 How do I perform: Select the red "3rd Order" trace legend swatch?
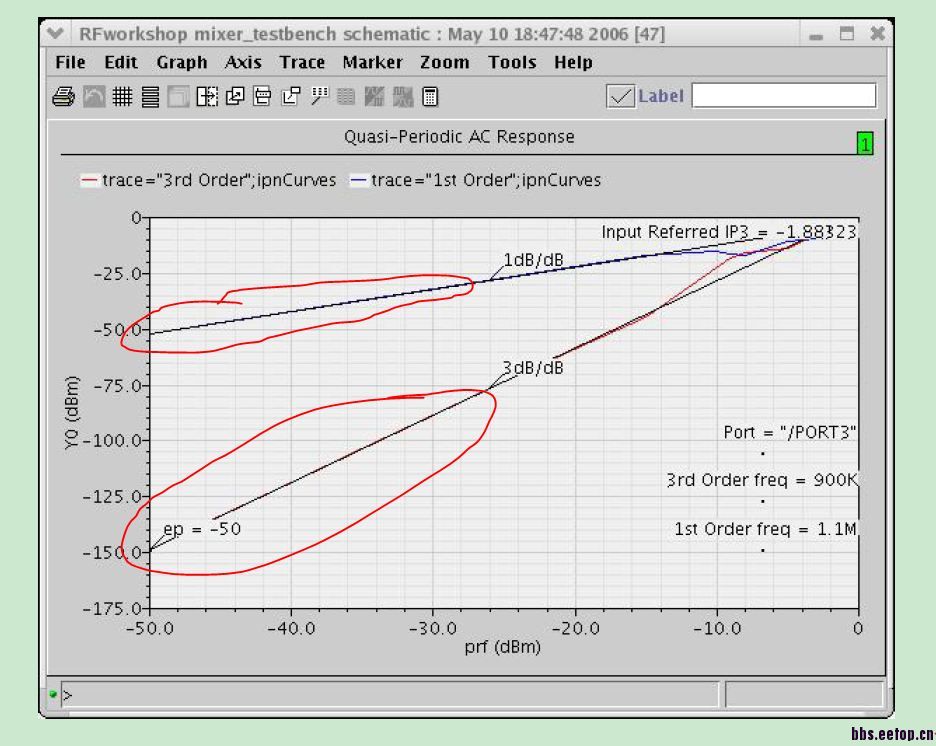(90, 180)
